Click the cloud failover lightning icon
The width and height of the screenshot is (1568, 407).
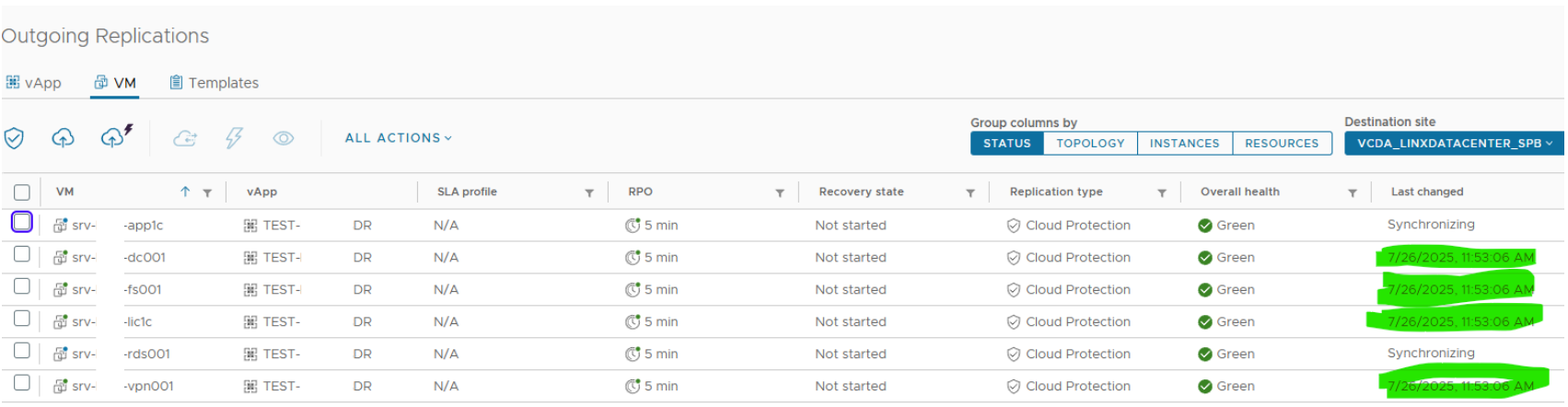[x=115, y=136]
